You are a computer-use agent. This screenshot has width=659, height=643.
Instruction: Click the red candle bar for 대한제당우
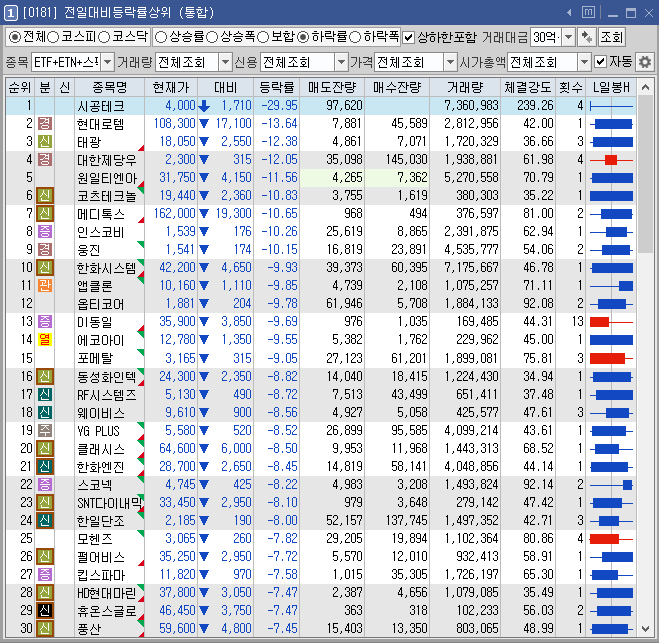pyautogui.click(x=611, y=160)
